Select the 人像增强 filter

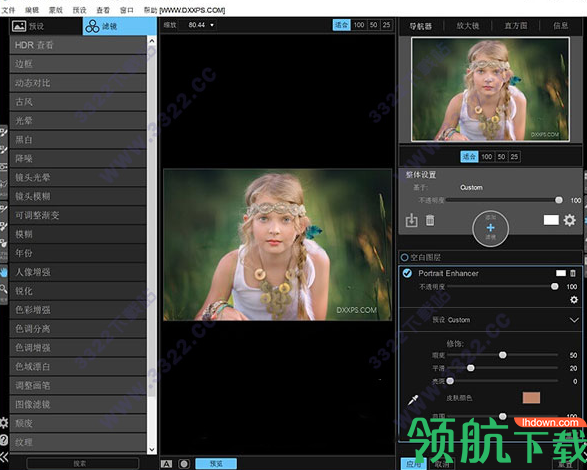pos(78,272)
